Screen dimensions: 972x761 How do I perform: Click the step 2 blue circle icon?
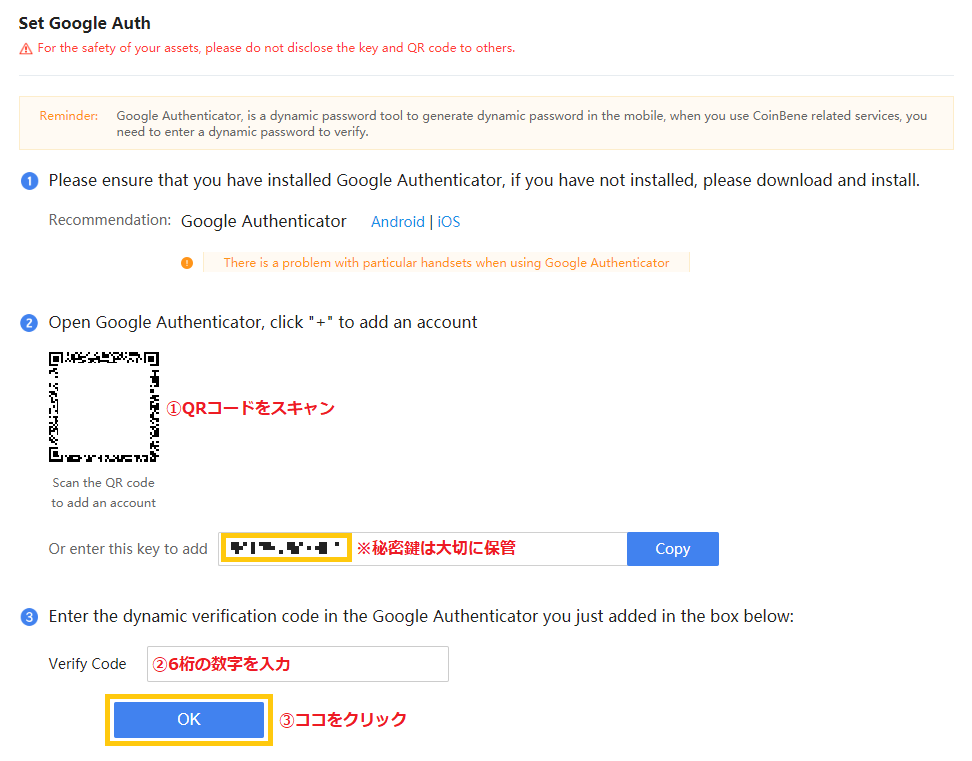(x=29, y=323)
